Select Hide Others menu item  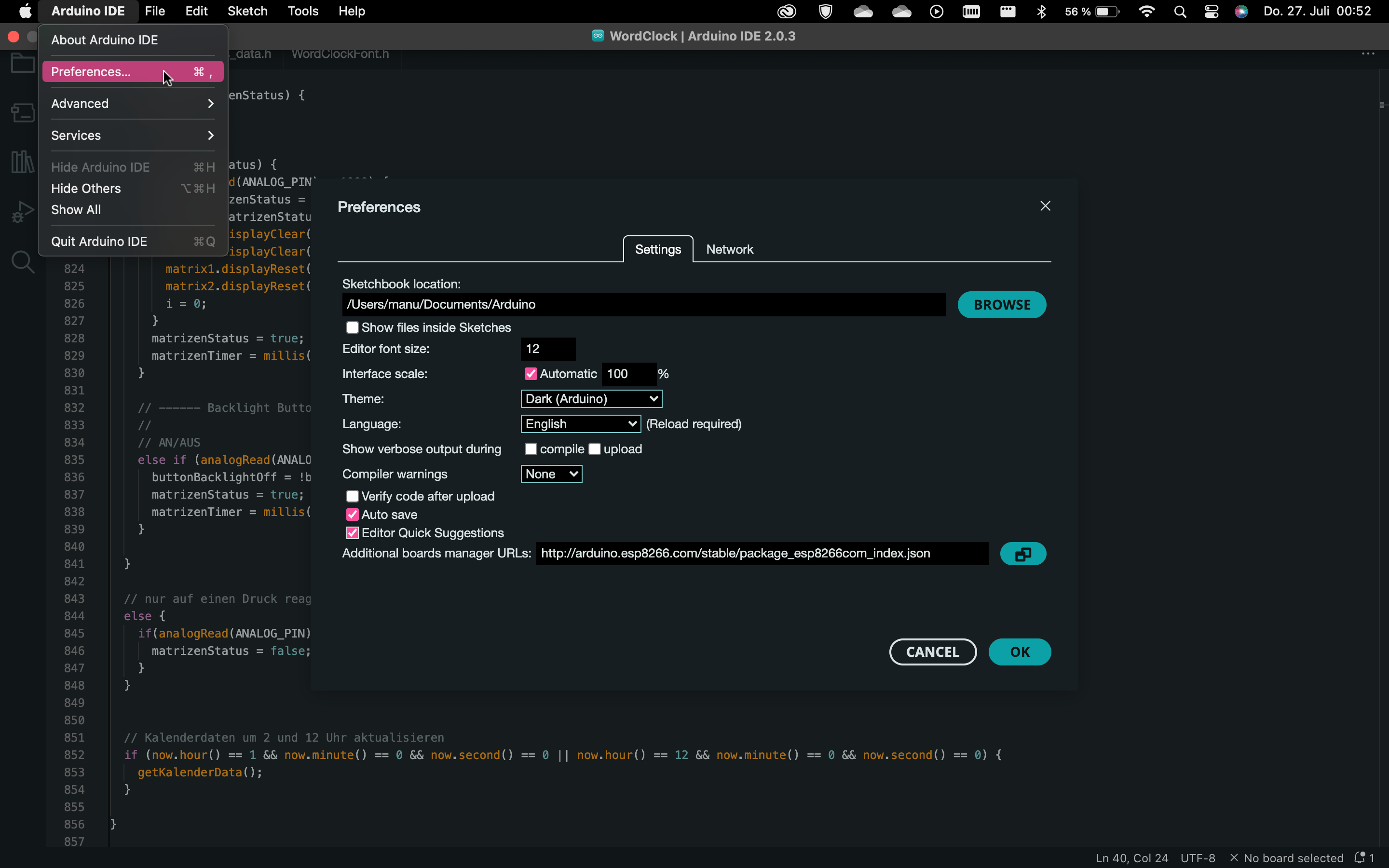(133, 188)
